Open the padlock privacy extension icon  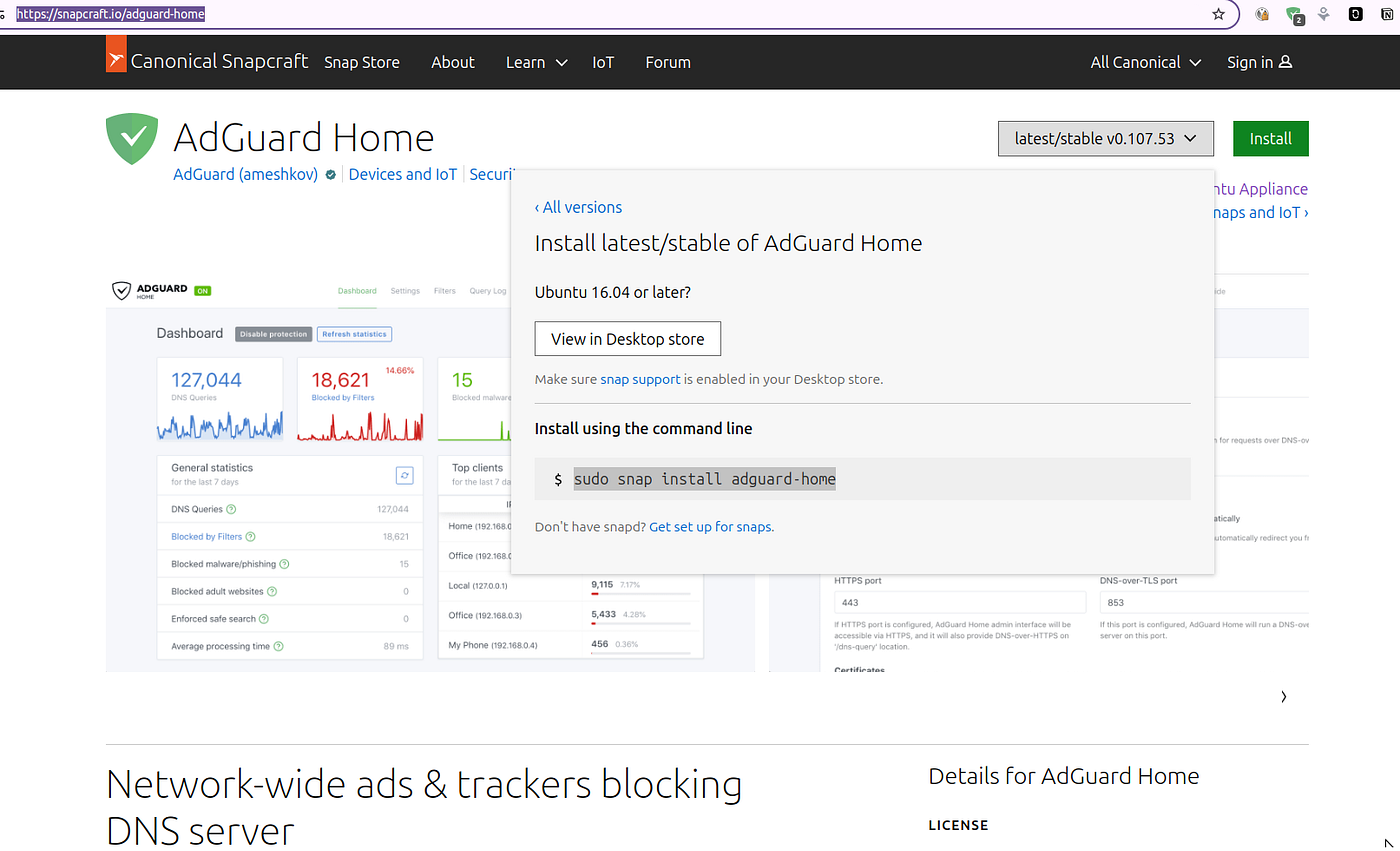point(1262,15)
